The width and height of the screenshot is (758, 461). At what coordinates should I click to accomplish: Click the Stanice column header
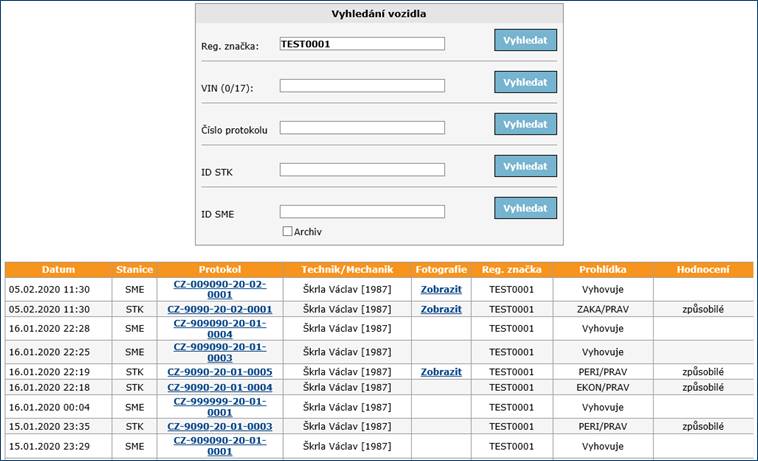[134, 270]
